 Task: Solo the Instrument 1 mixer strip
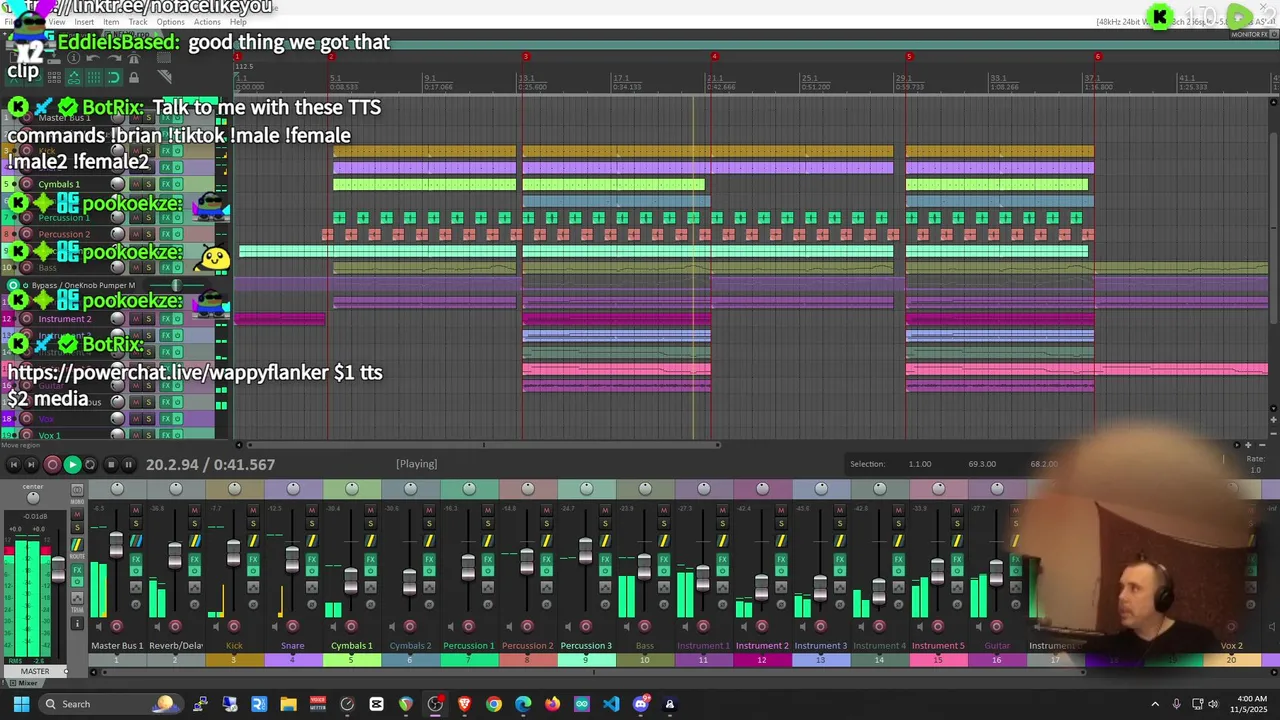(x=722, y=523)
